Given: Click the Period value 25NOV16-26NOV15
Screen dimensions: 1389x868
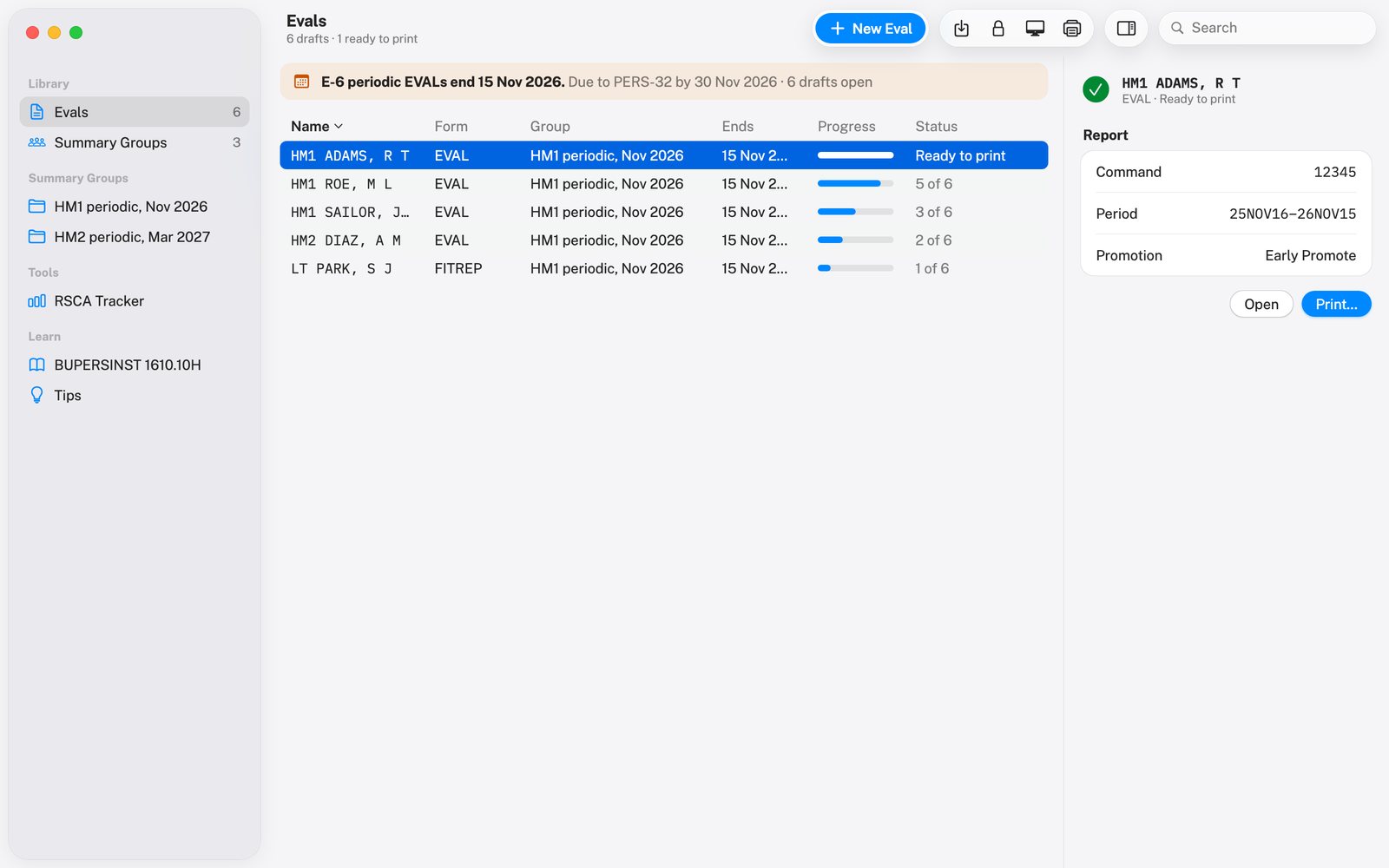Looking at the screenshot, I should [x=1293, y=214].
